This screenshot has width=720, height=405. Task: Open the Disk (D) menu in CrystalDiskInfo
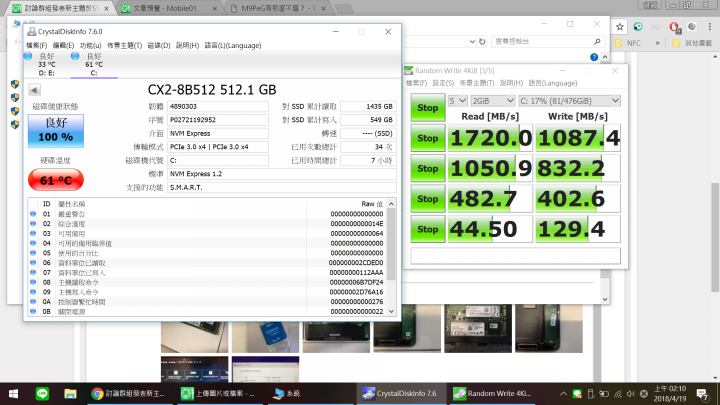click(x=159, y=45)
